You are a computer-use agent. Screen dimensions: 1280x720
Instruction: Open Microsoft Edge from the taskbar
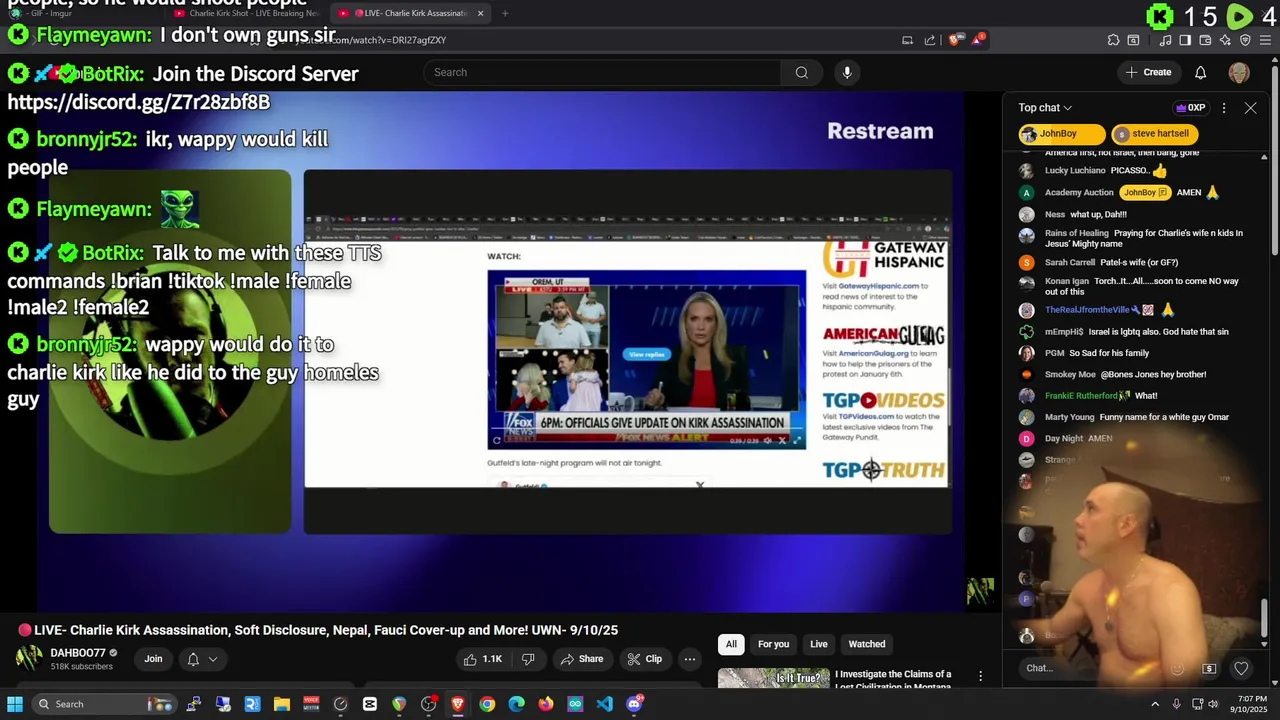pyautogui.click(x=516, y=704)
